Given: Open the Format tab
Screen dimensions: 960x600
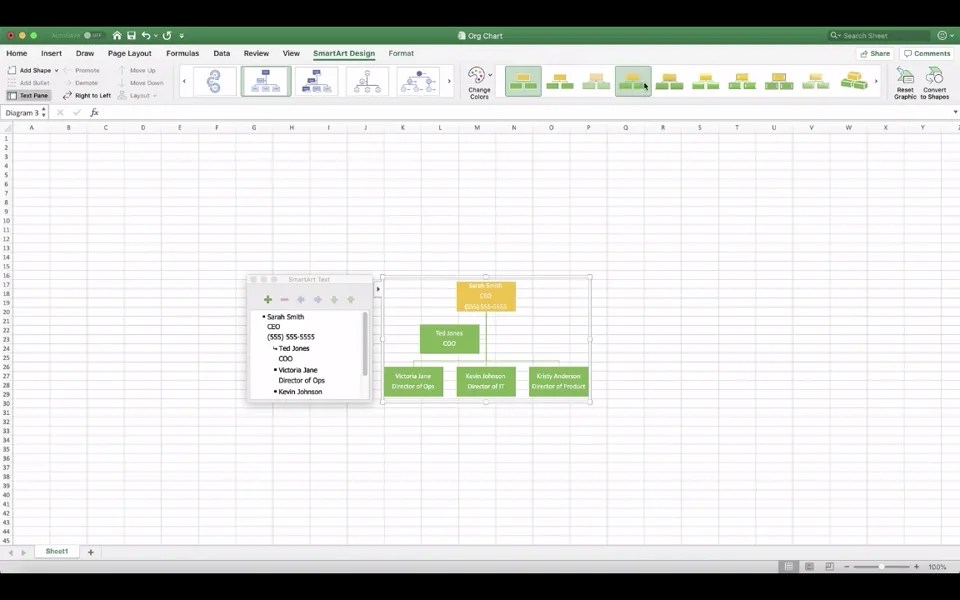Looking at the screenshot, I should click(x=401, y=53).
